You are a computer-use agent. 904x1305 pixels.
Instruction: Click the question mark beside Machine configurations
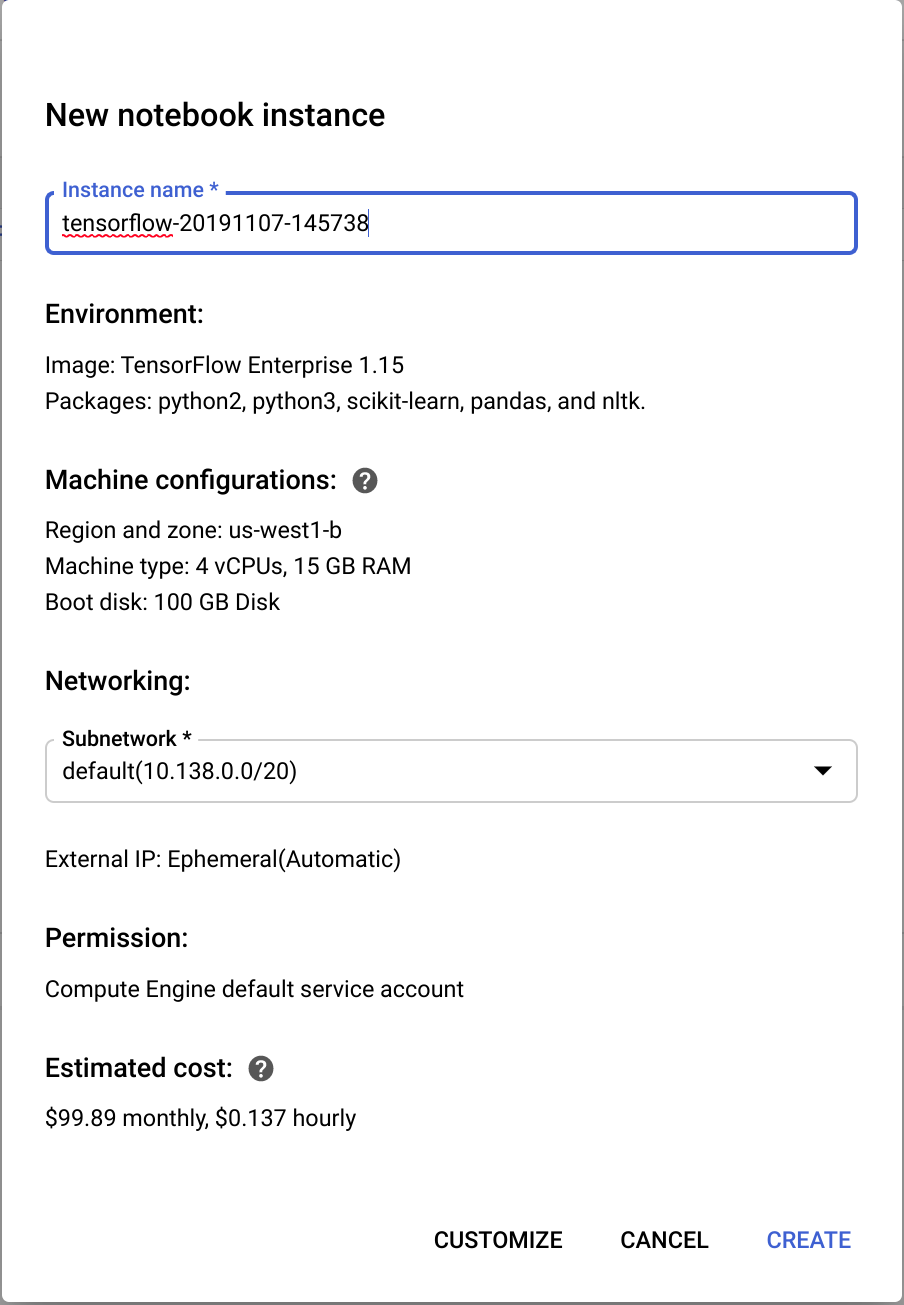tap(365, 480)
